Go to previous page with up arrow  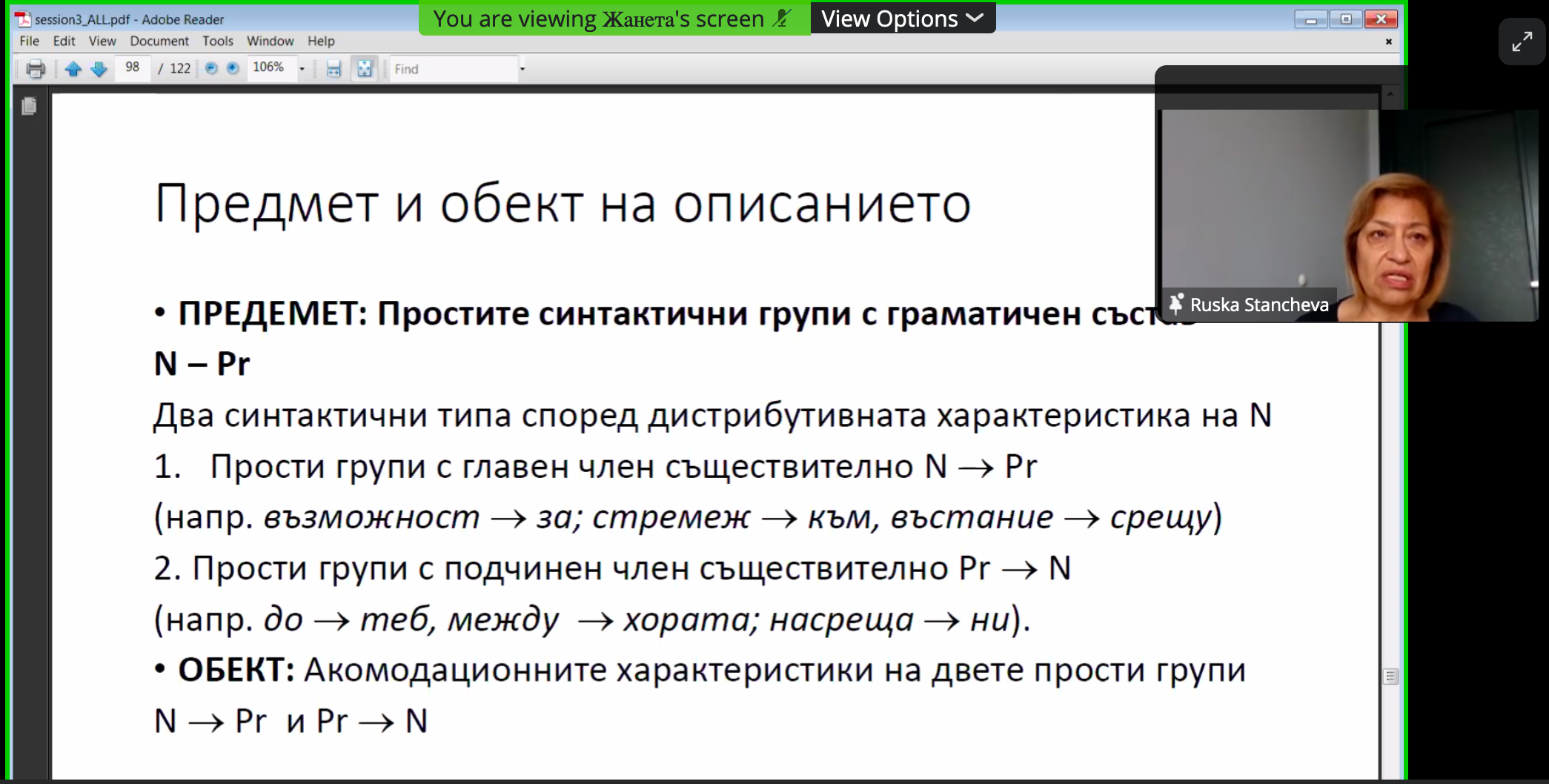[73, 69]
